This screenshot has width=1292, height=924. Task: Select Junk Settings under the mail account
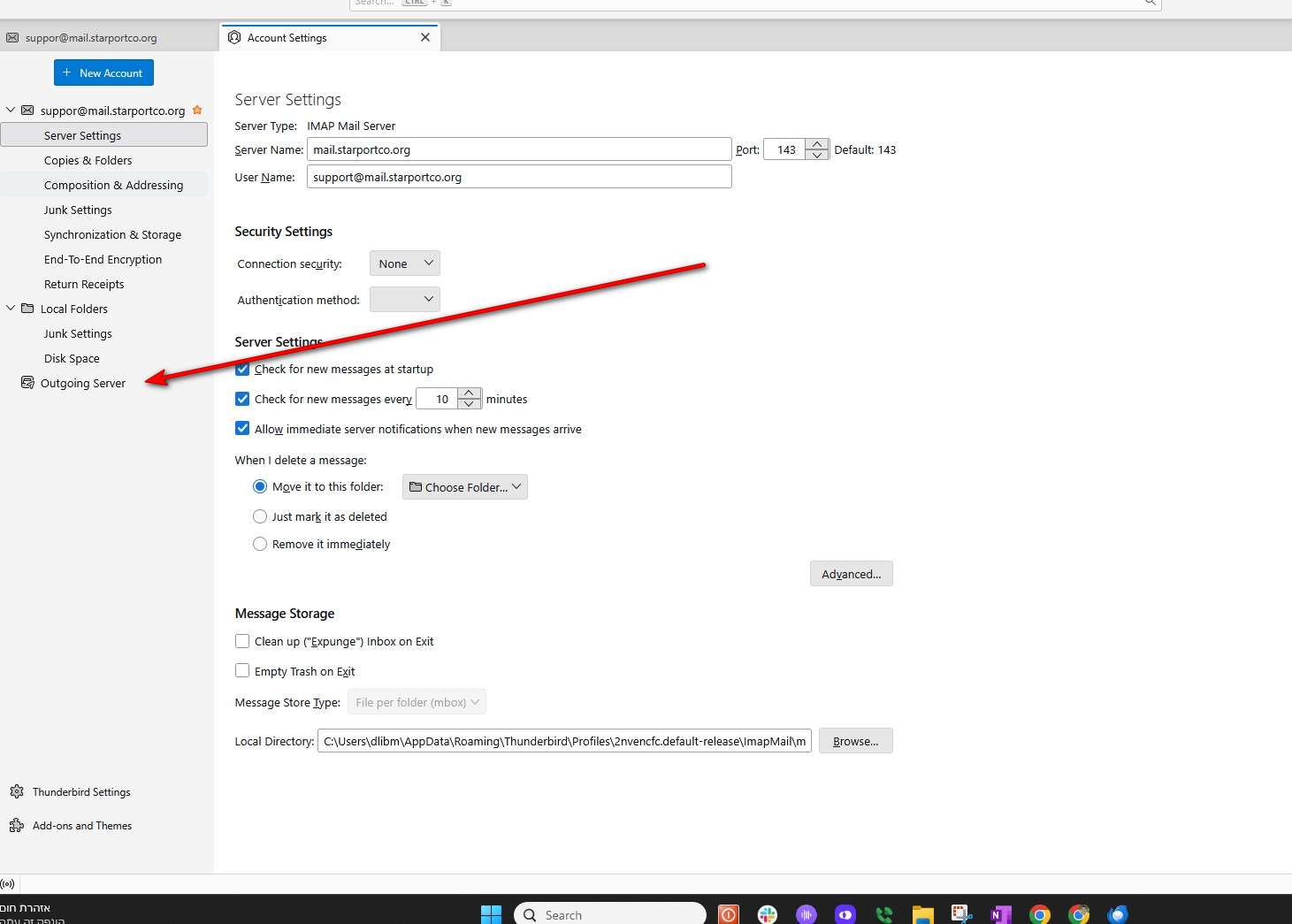[78, 210]
